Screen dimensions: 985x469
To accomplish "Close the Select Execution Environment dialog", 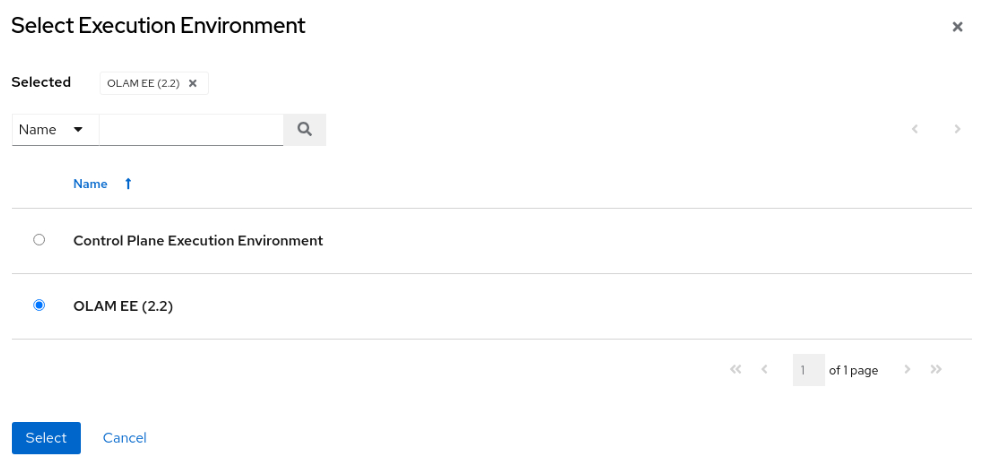I will 957,26.
